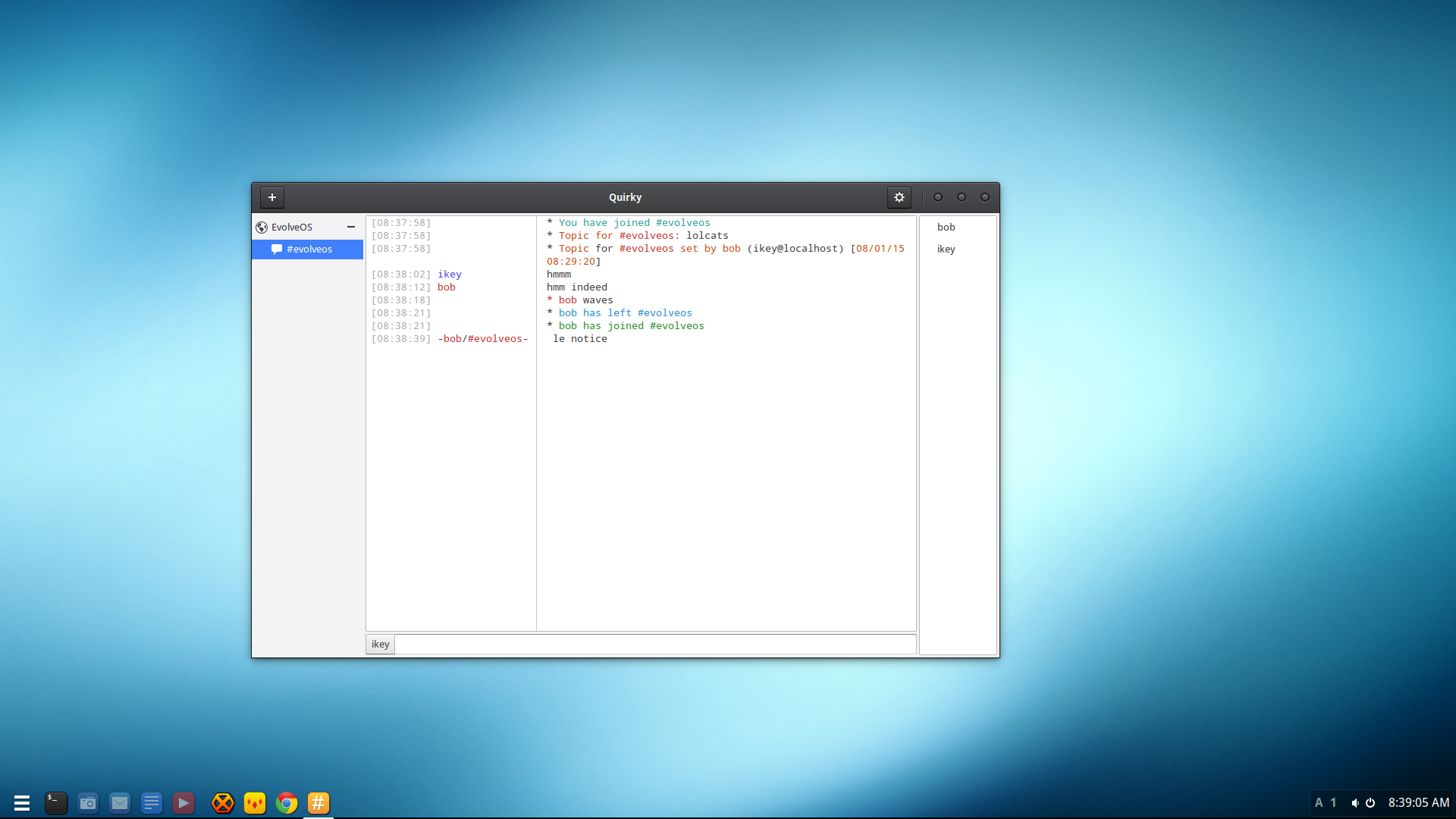Click the Quirky hash icon in the panel

[318, 803]
